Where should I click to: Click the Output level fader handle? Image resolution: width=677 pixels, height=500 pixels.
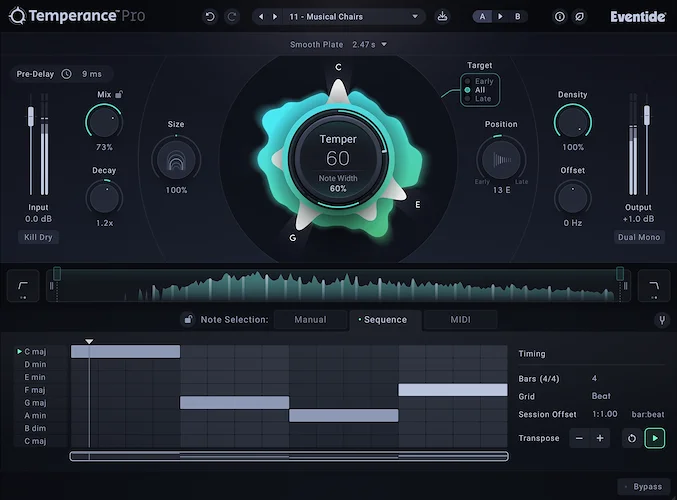646,115
